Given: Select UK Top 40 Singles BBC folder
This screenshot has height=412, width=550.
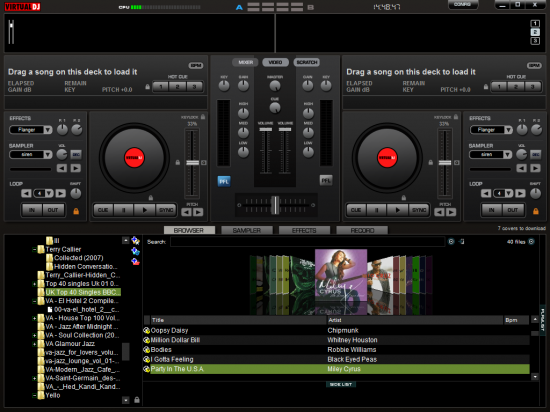Looking at the screenshot, I should pyautogui.click(x=83, y=292).
